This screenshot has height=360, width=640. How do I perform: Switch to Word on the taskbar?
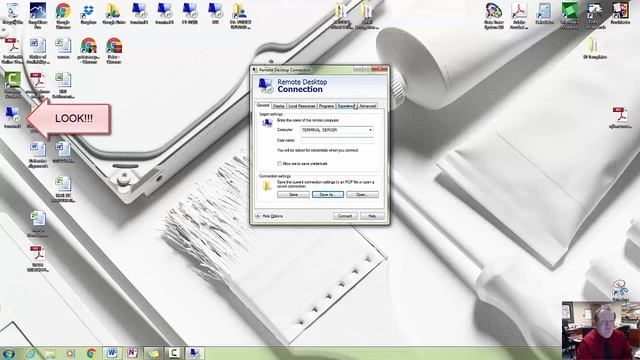pyautogui.click(x=112, y=353)
